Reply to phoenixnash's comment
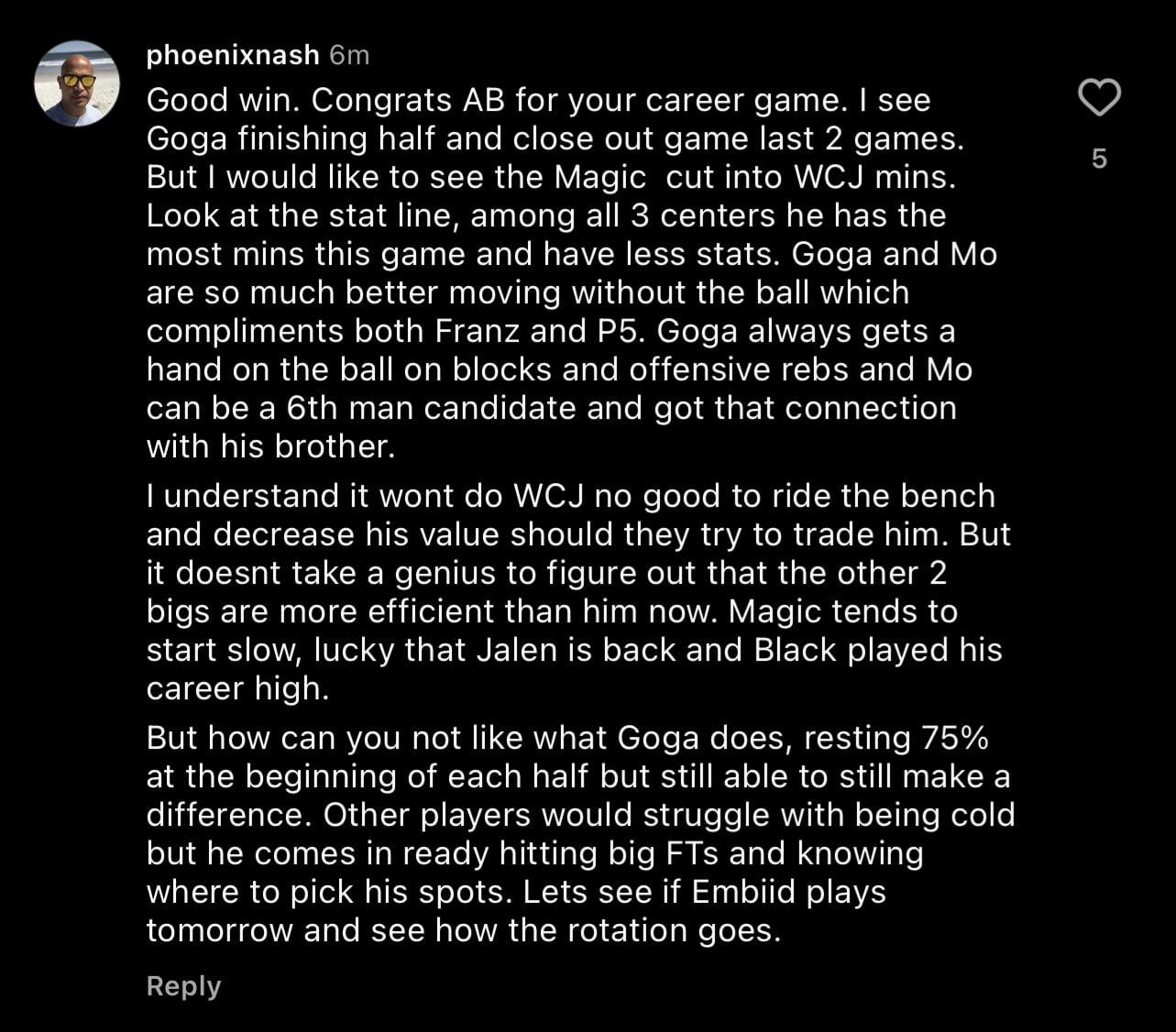 point(183,986)
